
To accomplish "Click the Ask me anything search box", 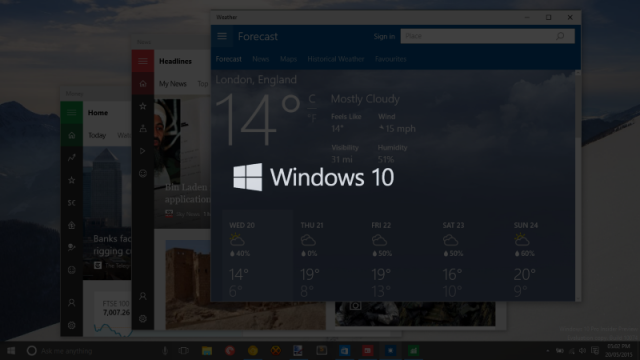I will point(98,351).
